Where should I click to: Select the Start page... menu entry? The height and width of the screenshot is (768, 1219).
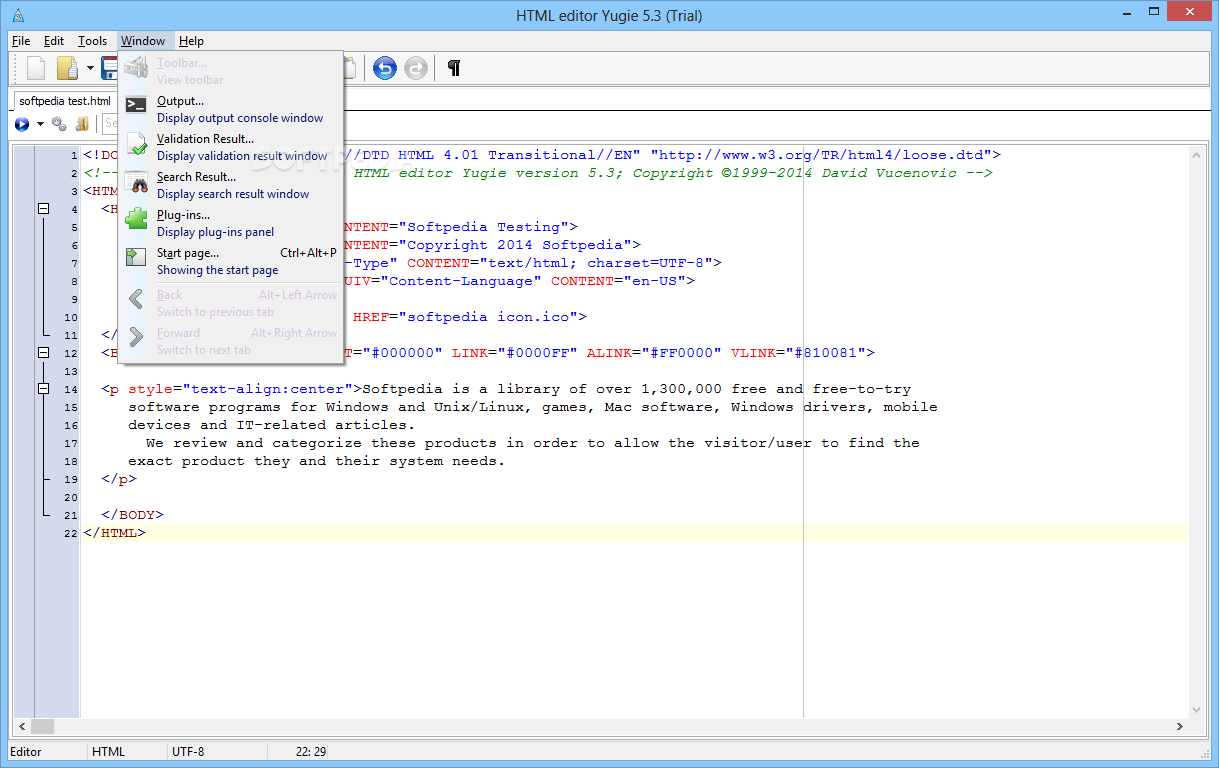(x=231, y=261)
